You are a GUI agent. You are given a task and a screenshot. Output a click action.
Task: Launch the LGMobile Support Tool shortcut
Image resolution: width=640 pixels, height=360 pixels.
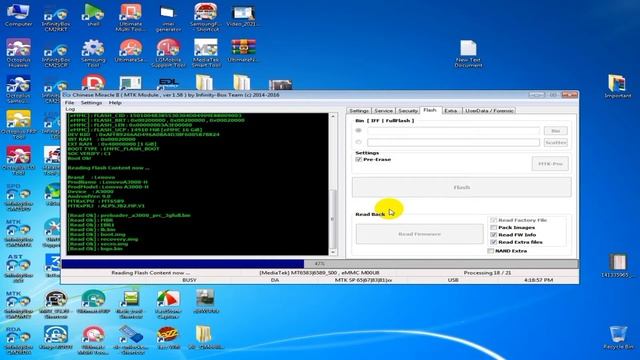click(168, 53)
